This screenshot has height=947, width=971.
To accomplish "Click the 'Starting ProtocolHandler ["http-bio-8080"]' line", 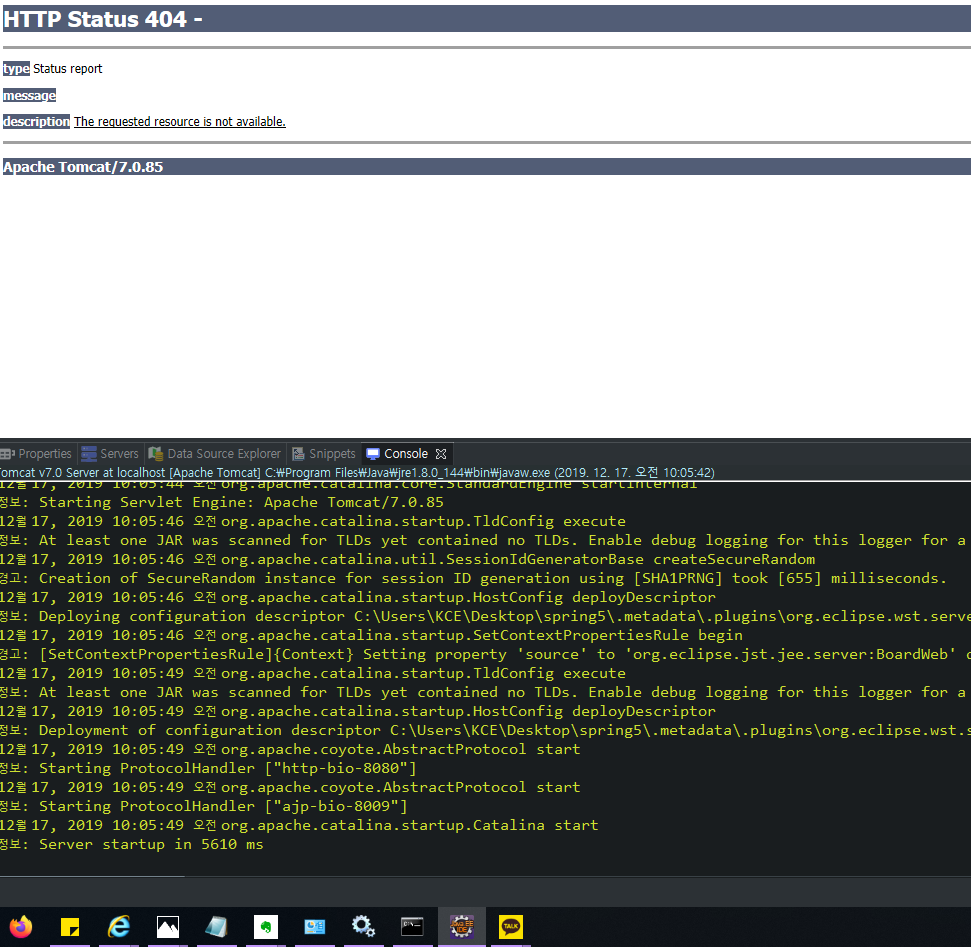I will pyautogui.click(x=208, y=768).
